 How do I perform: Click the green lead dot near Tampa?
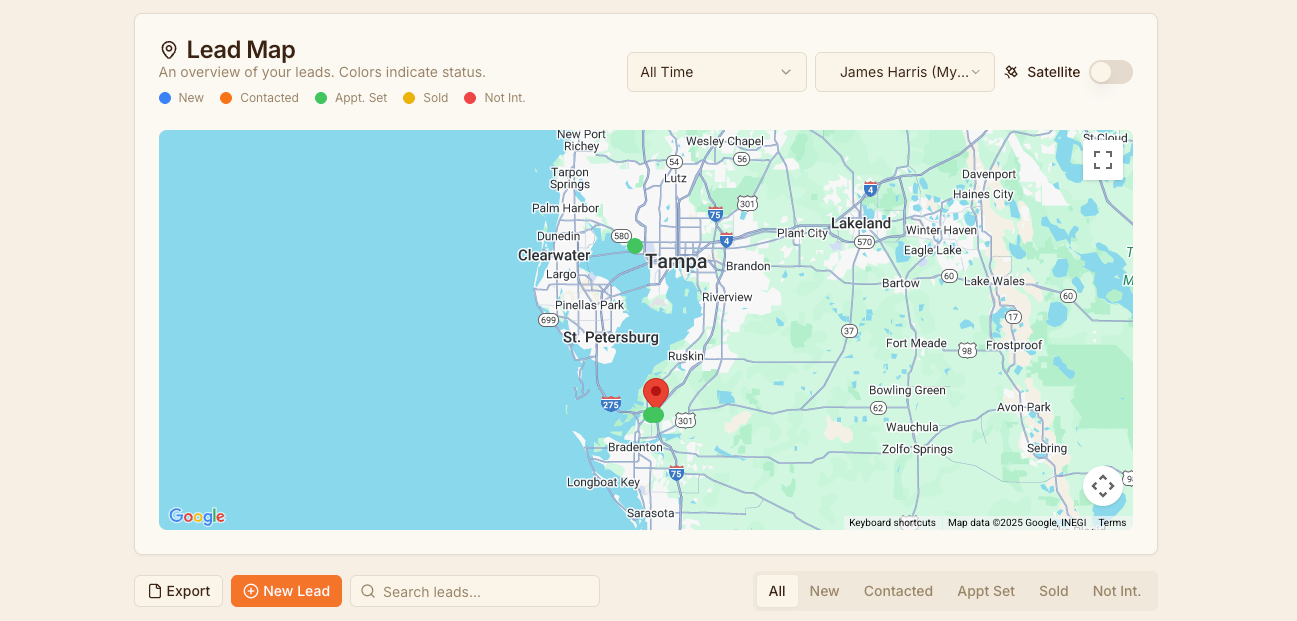tap(635, 246)
